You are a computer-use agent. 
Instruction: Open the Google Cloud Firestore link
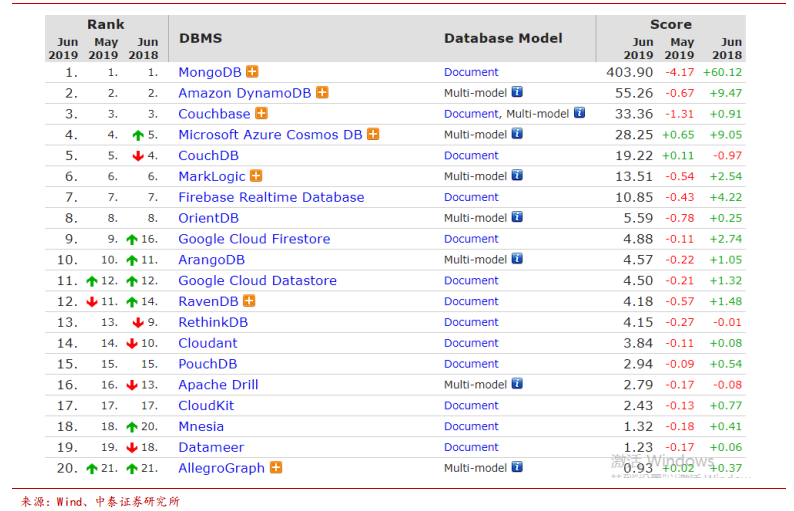point(254,239)
